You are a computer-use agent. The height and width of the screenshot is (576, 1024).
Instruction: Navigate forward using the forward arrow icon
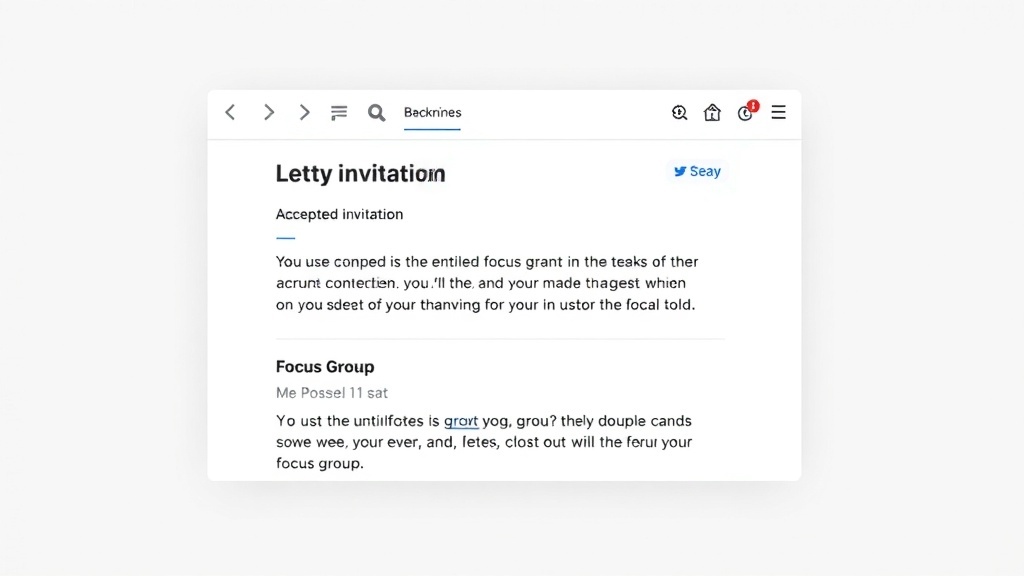[x=268, y=112]
